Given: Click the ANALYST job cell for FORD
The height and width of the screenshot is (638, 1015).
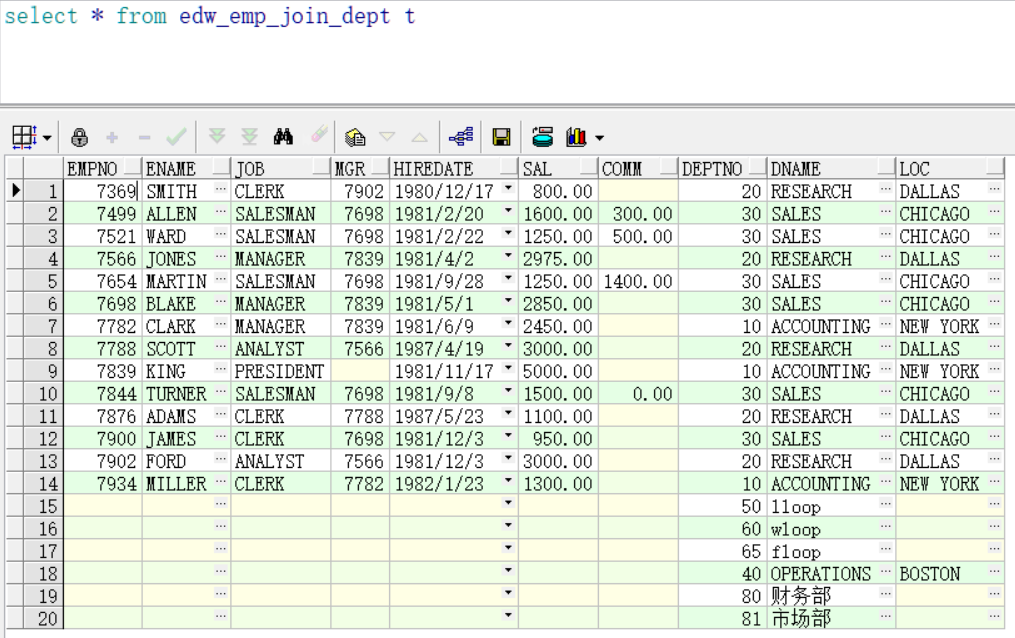Looking at the screenshot, I should point(281,461).
